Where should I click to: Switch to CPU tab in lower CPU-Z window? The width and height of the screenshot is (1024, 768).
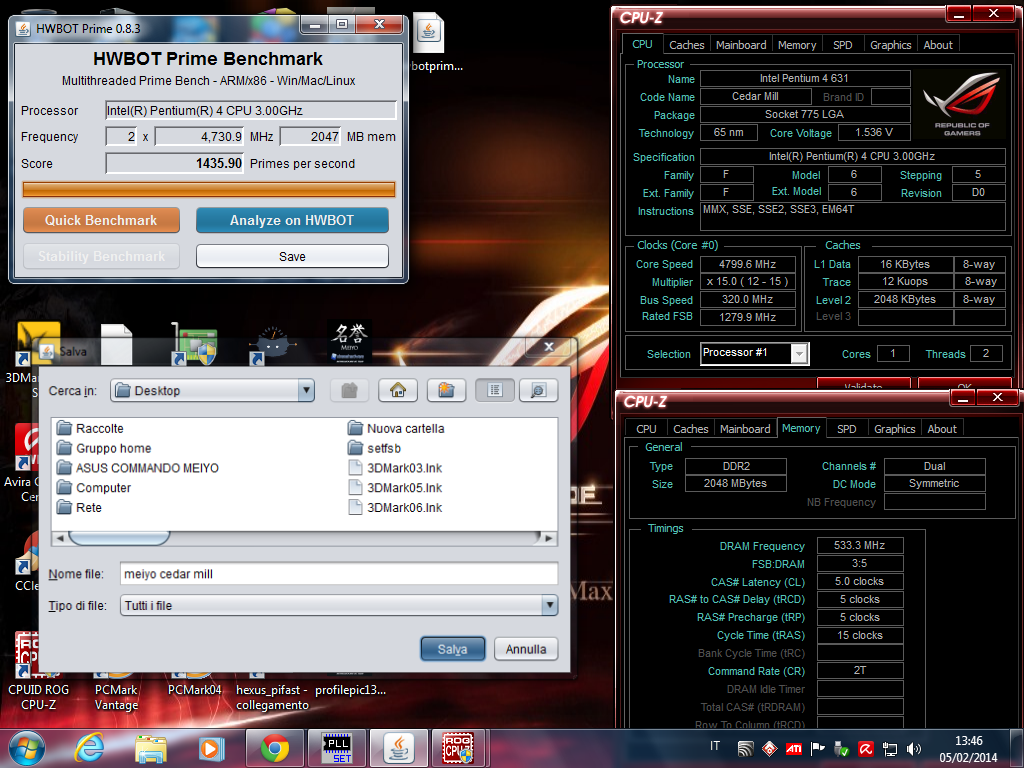click(646, 429)
